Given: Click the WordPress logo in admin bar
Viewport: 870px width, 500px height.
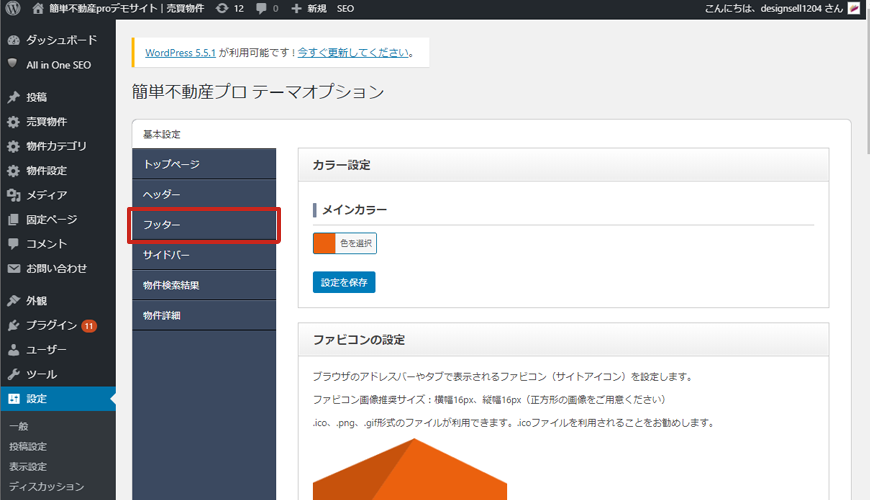Looking at the screenshot, I should pyautogui.click(x=13, y=8).
